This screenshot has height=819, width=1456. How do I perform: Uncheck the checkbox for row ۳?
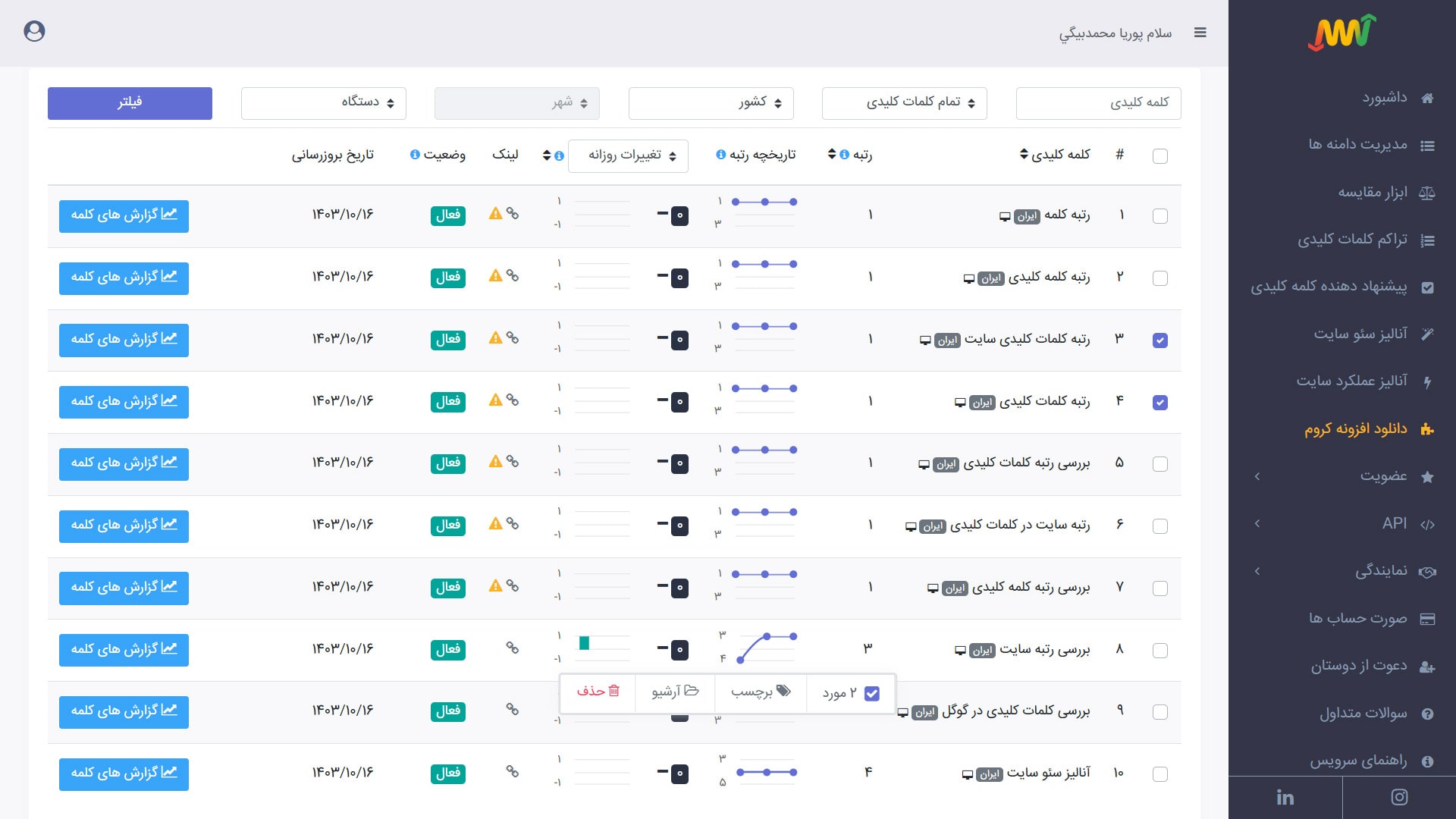coord(1159,340)
